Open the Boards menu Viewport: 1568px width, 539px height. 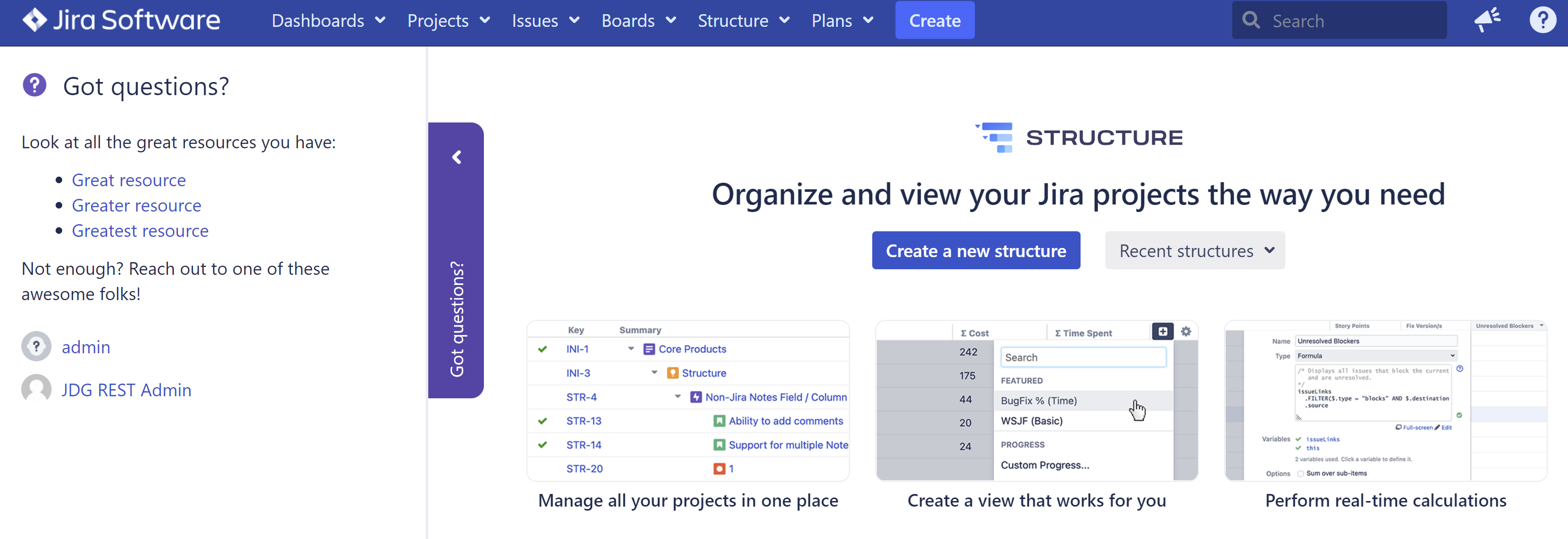point(639,21)
